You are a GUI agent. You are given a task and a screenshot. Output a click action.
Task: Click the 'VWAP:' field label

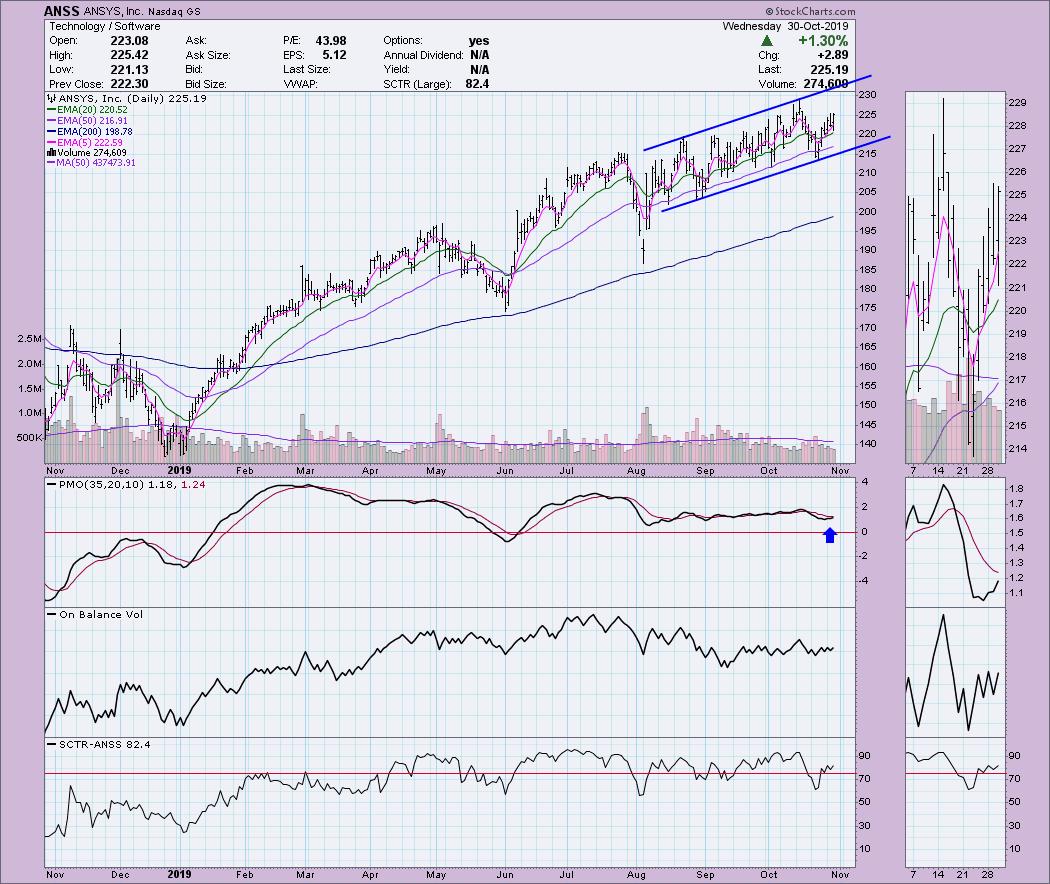coord(300,84)
